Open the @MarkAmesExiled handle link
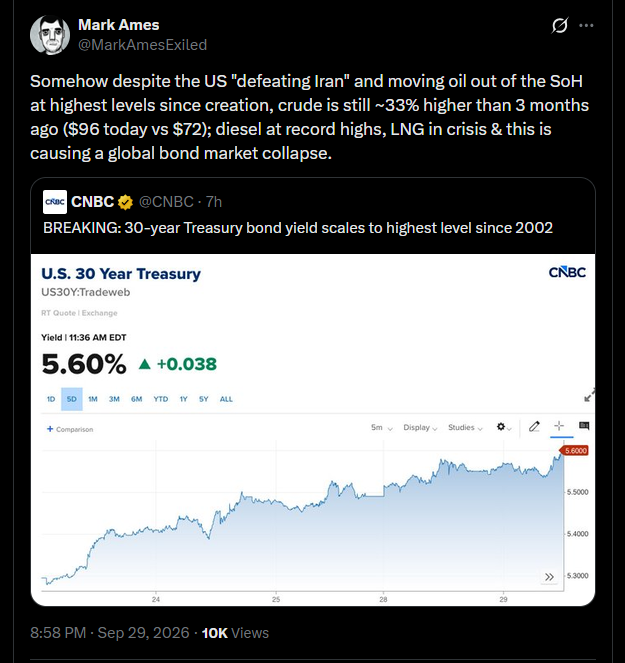 [143, 45]
